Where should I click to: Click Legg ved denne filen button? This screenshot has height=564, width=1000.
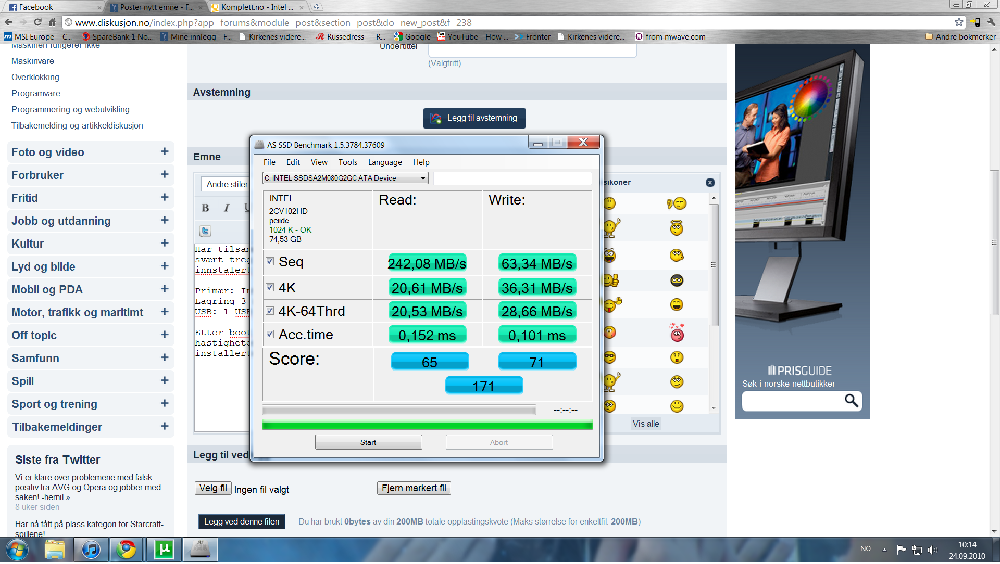pos(242,521)
